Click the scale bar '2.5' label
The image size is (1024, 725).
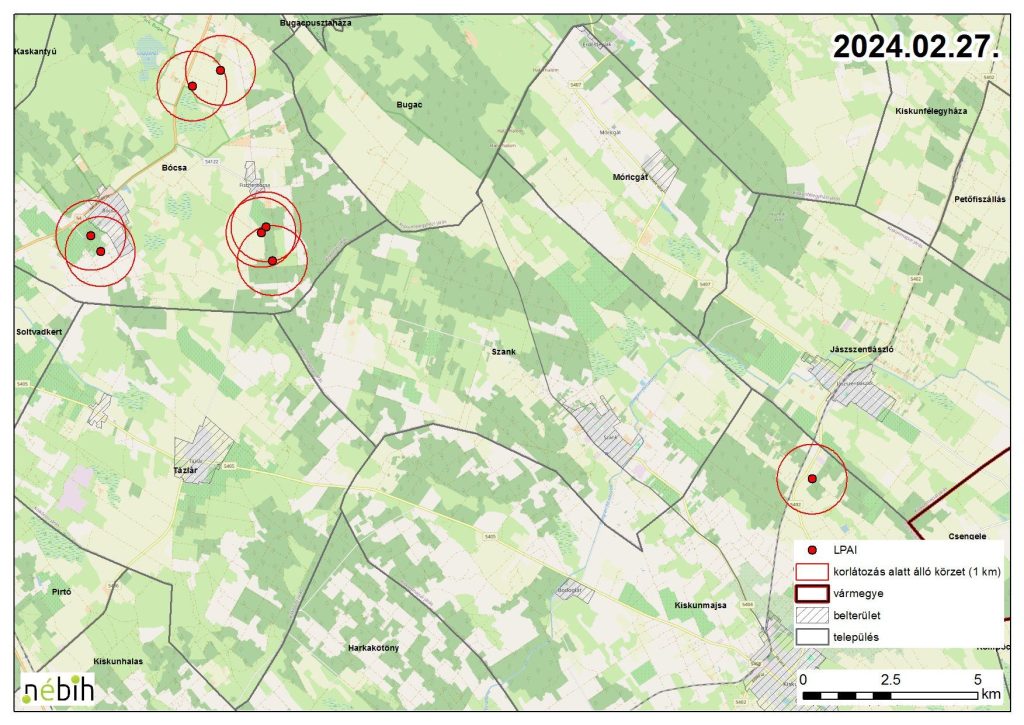(x=891, y=679)
